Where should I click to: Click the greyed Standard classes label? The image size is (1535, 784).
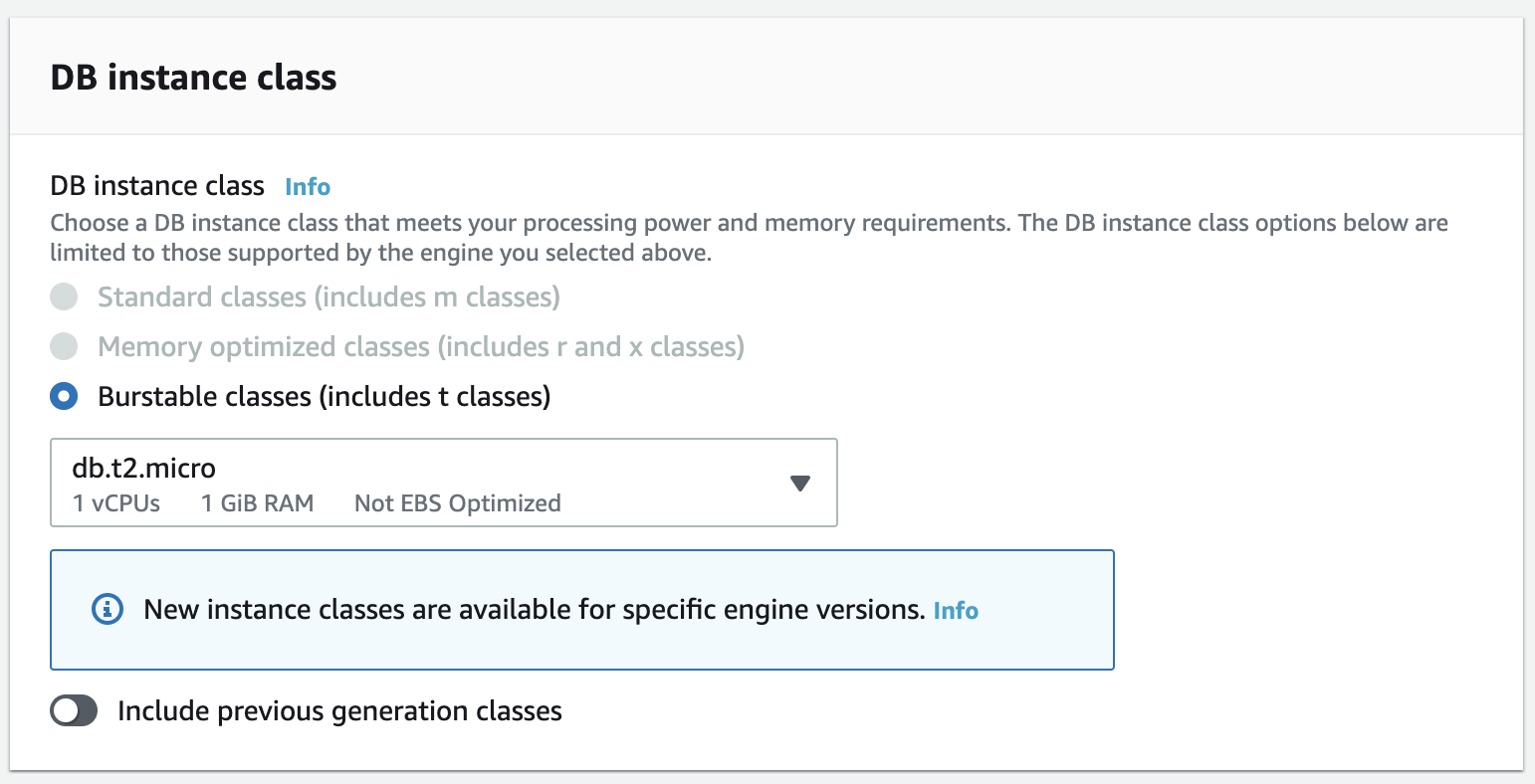coord(327,296)
